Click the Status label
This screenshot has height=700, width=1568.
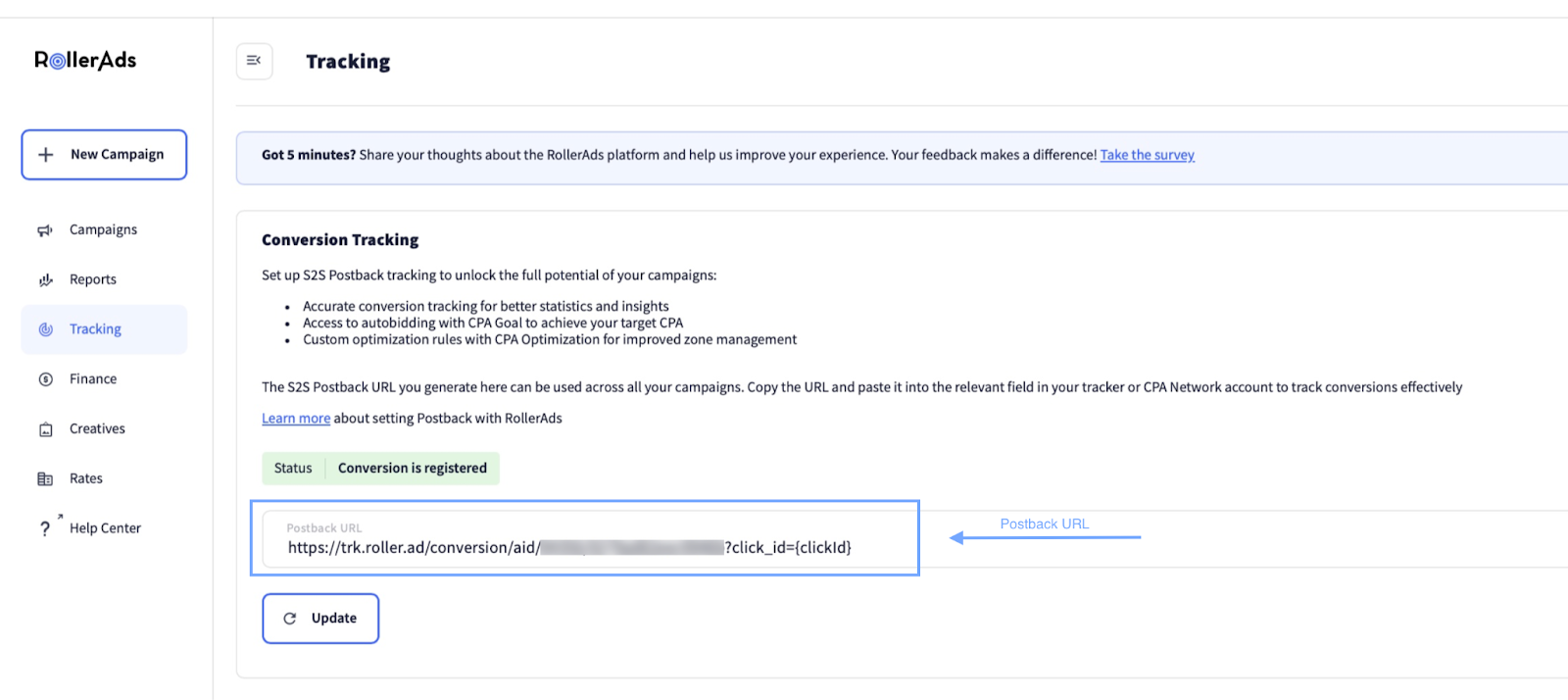[x=293, y=469]
